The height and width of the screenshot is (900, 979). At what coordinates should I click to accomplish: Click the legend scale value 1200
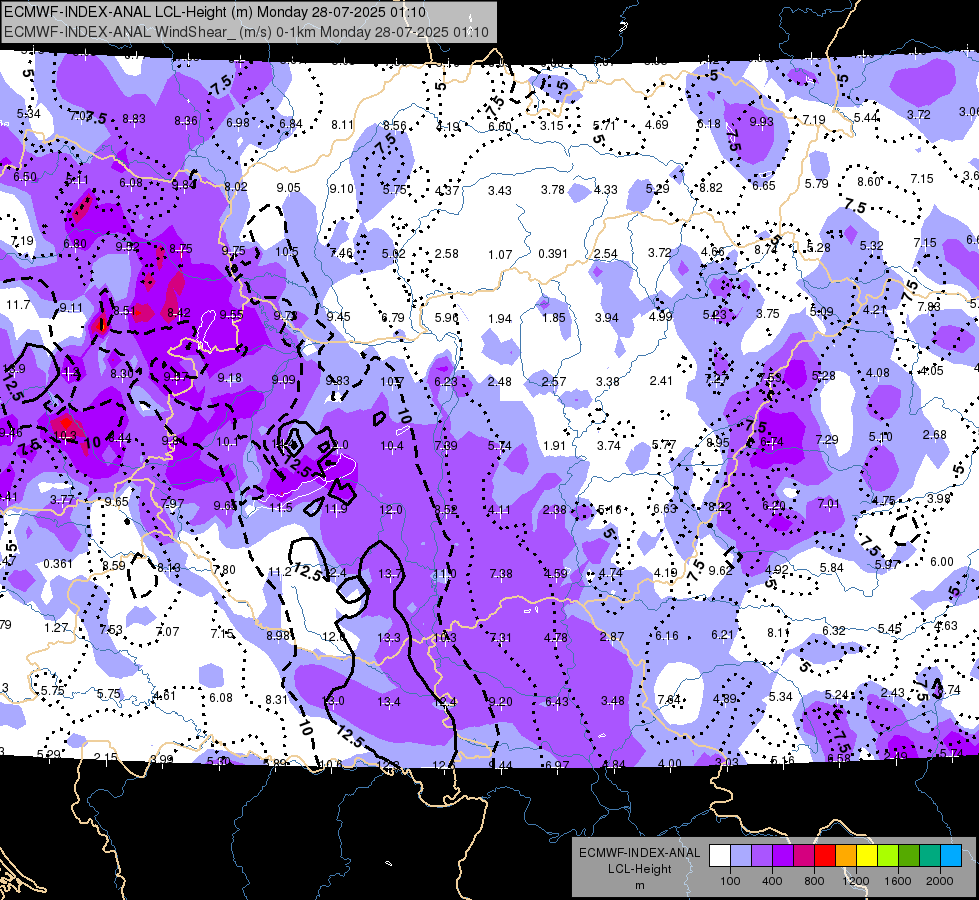(x=856, y=881)
